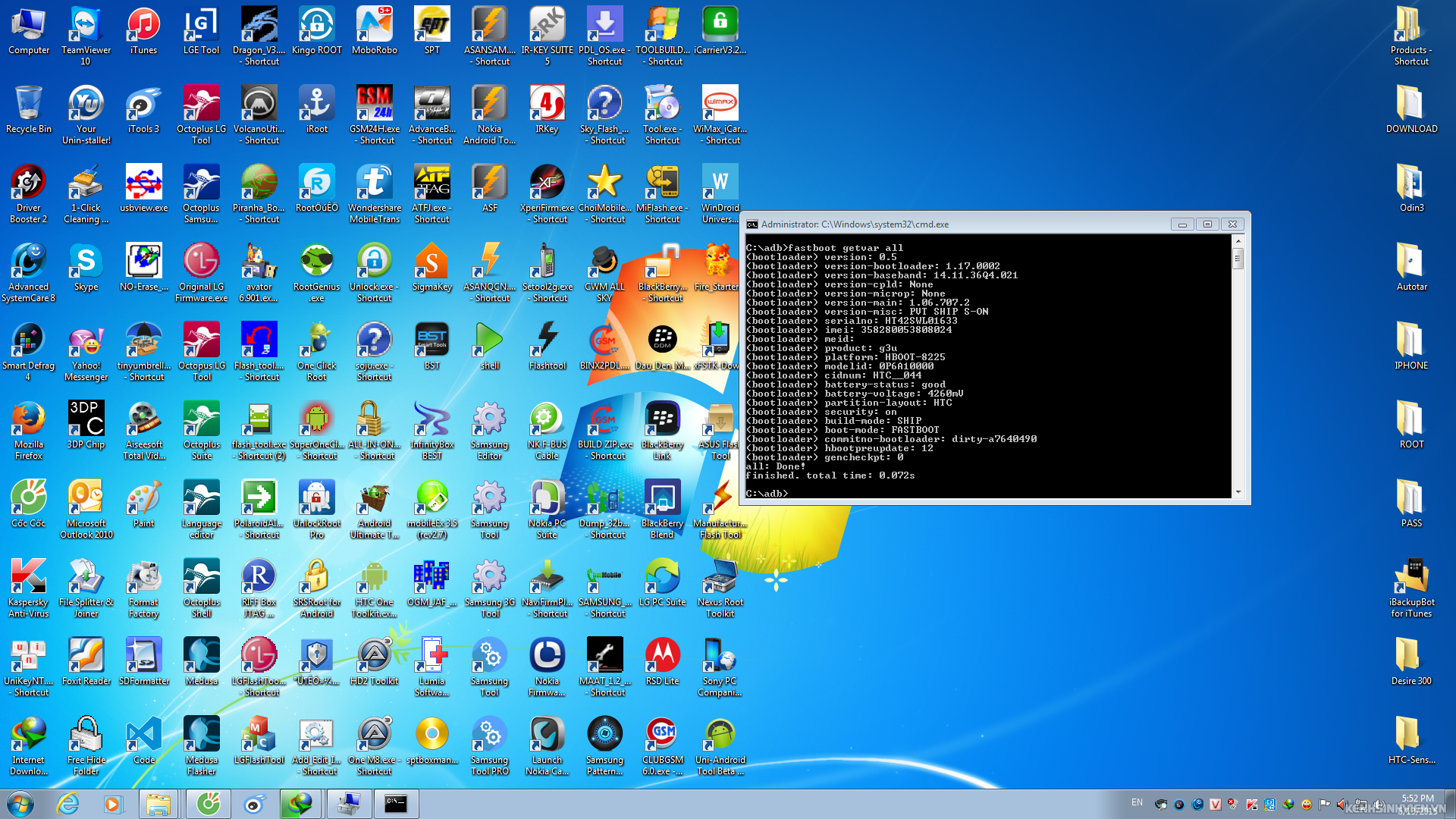Open the iTools 3 desktop icon

pos(143,109)
